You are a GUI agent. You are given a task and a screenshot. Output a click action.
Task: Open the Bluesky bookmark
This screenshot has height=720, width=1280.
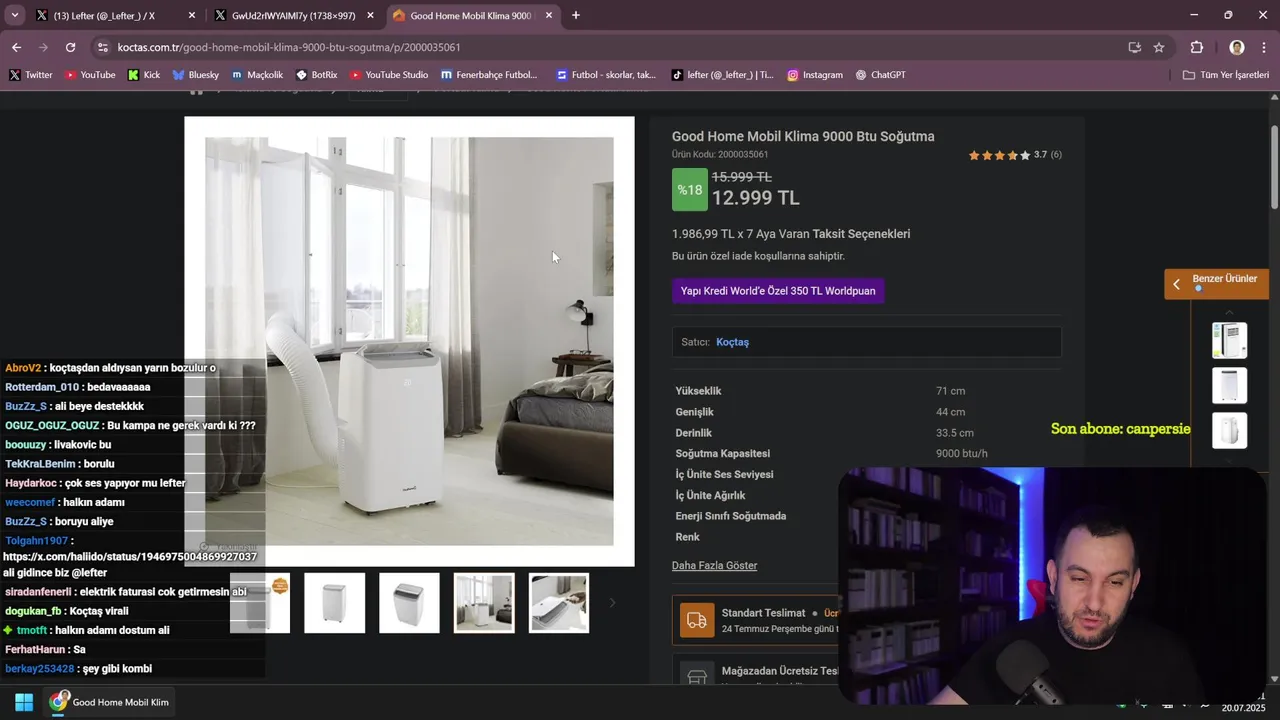click(x=195, y=75)
